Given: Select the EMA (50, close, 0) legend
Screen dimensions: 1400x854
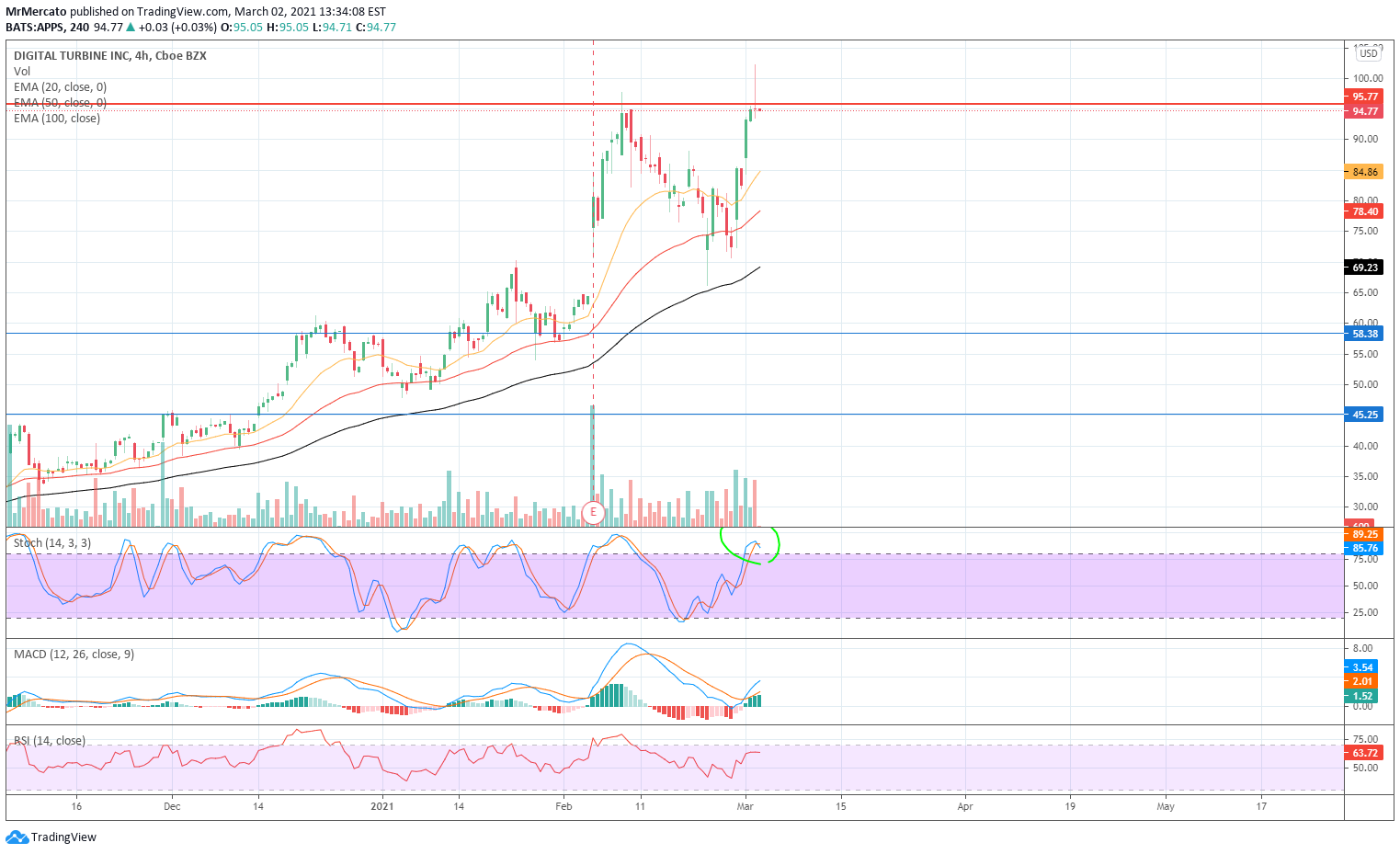Looking at the screenshot, I should coord(60,103).
